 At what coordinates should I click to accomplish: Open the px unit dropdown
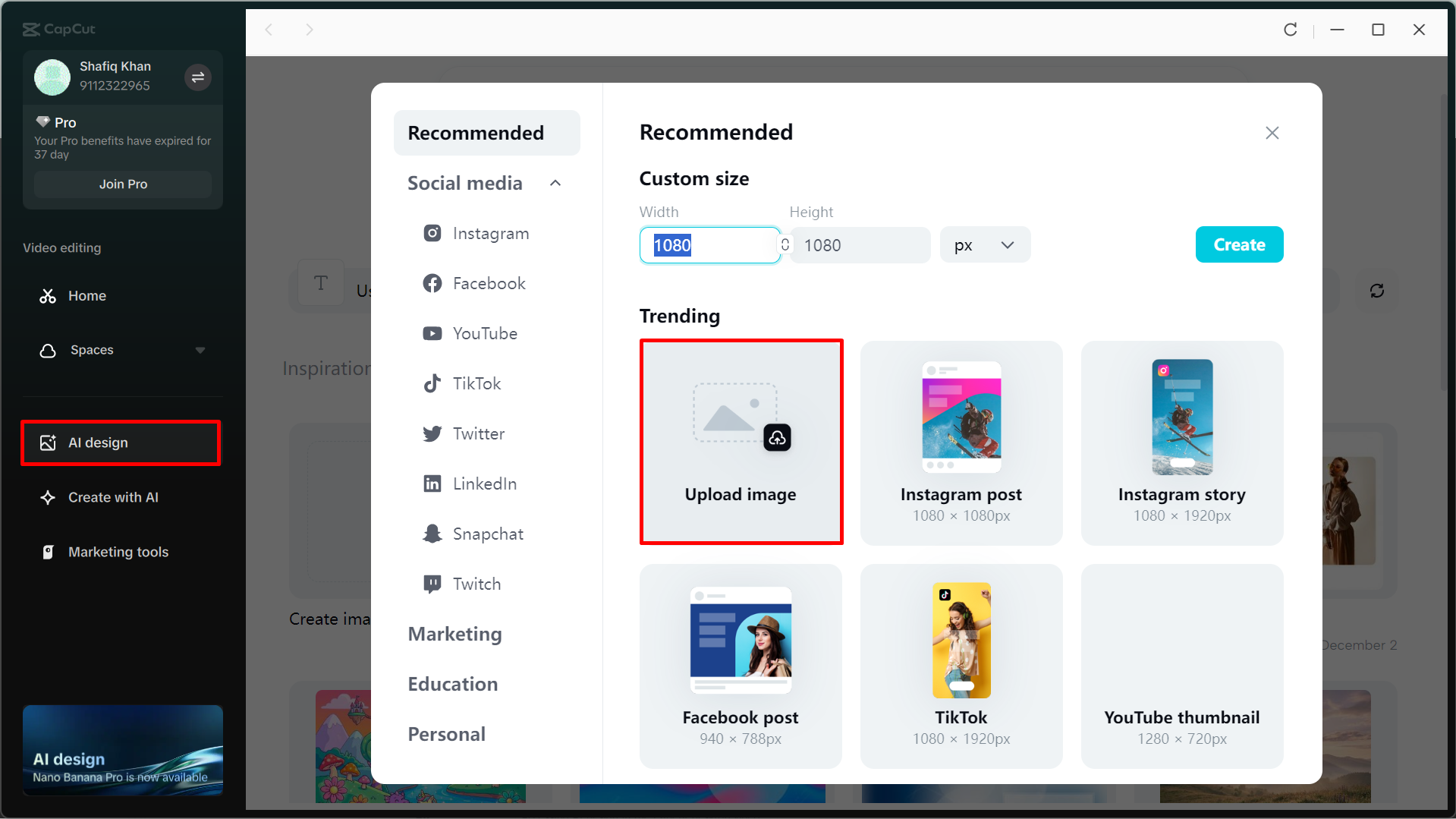984,244
